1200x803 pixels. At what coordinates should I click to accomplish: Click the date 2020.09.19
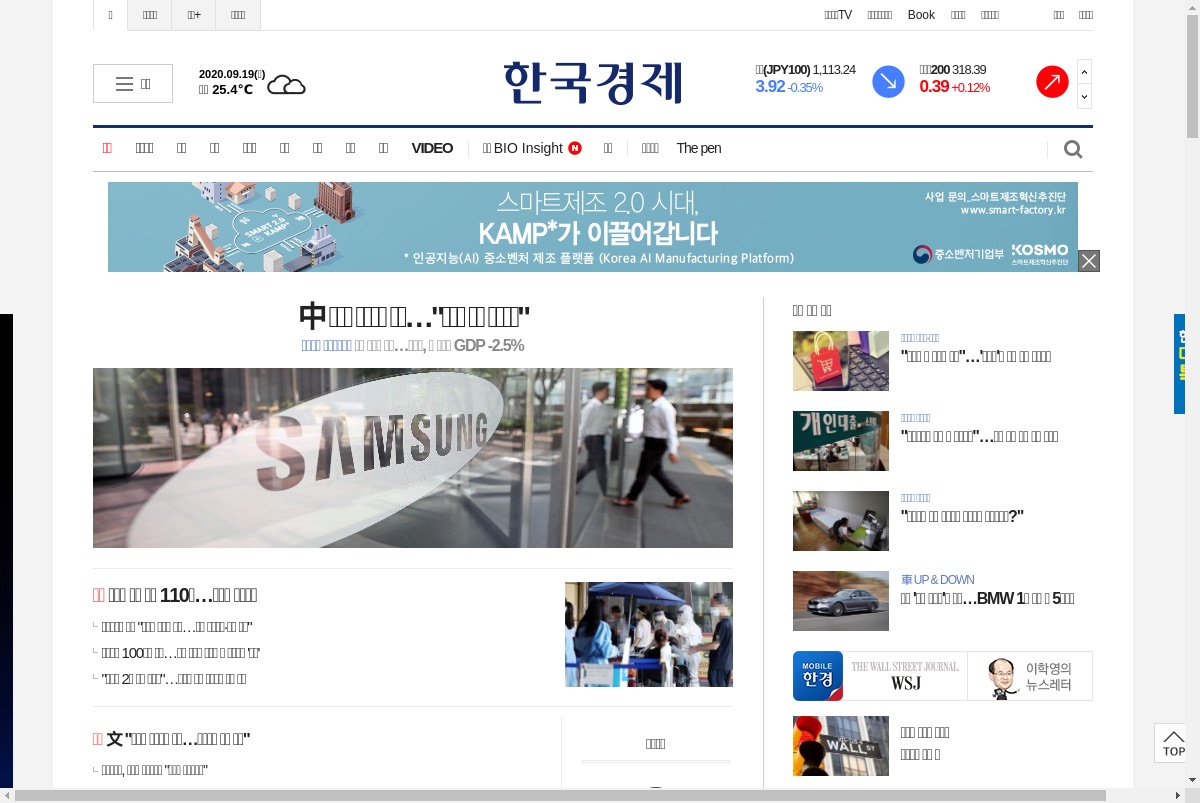(232, 74)
